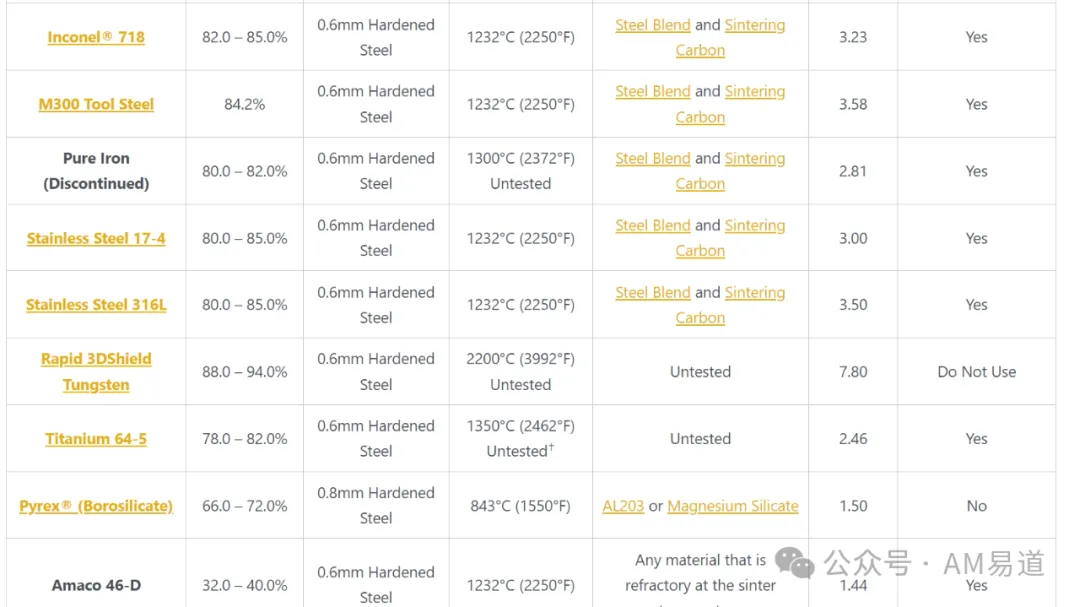Click the WeChat logo watermark icon
1080x607 pixels.
click(x=795, y=563)
